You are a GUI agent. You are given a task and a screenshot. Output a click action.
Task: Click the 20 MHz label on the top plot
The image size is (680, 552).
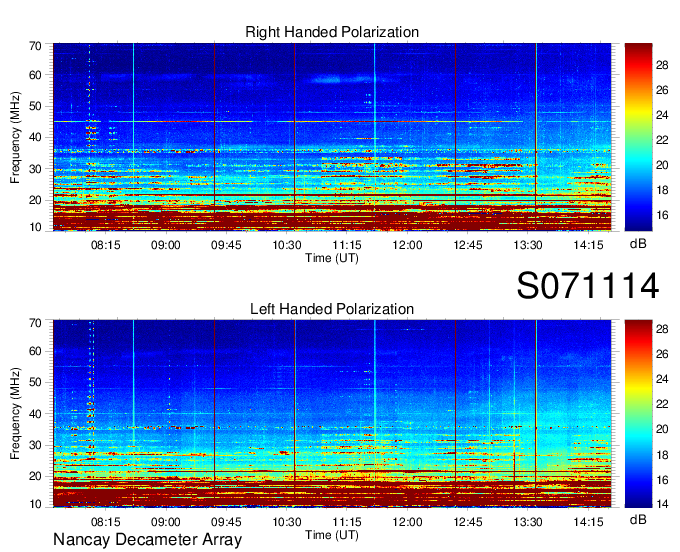pyautogui.click(x=35, y=200)
